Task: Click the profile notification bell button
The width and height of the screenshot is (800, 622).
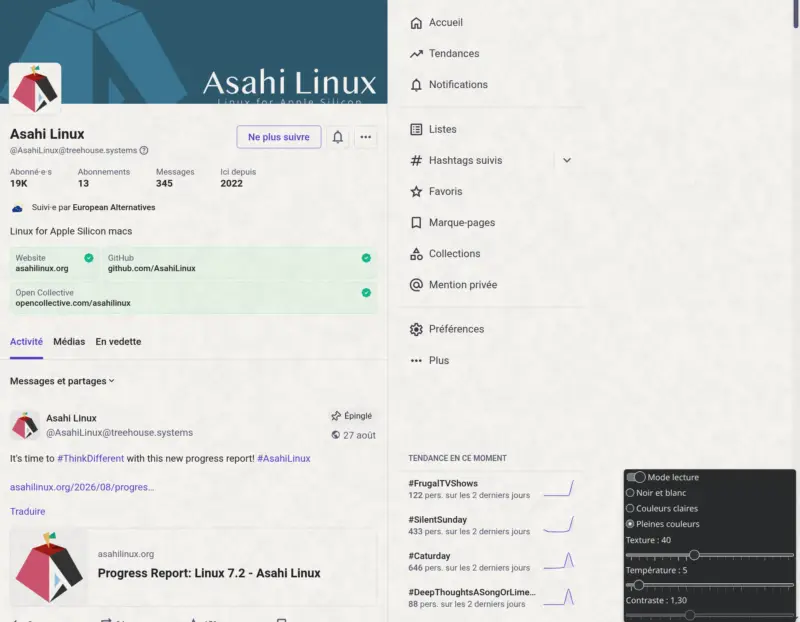Action: tap(338, 137)
